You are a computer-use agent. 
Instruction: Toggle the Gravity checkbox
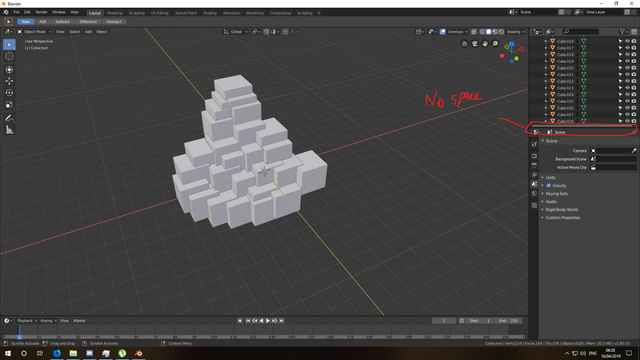tap(549, 186)
